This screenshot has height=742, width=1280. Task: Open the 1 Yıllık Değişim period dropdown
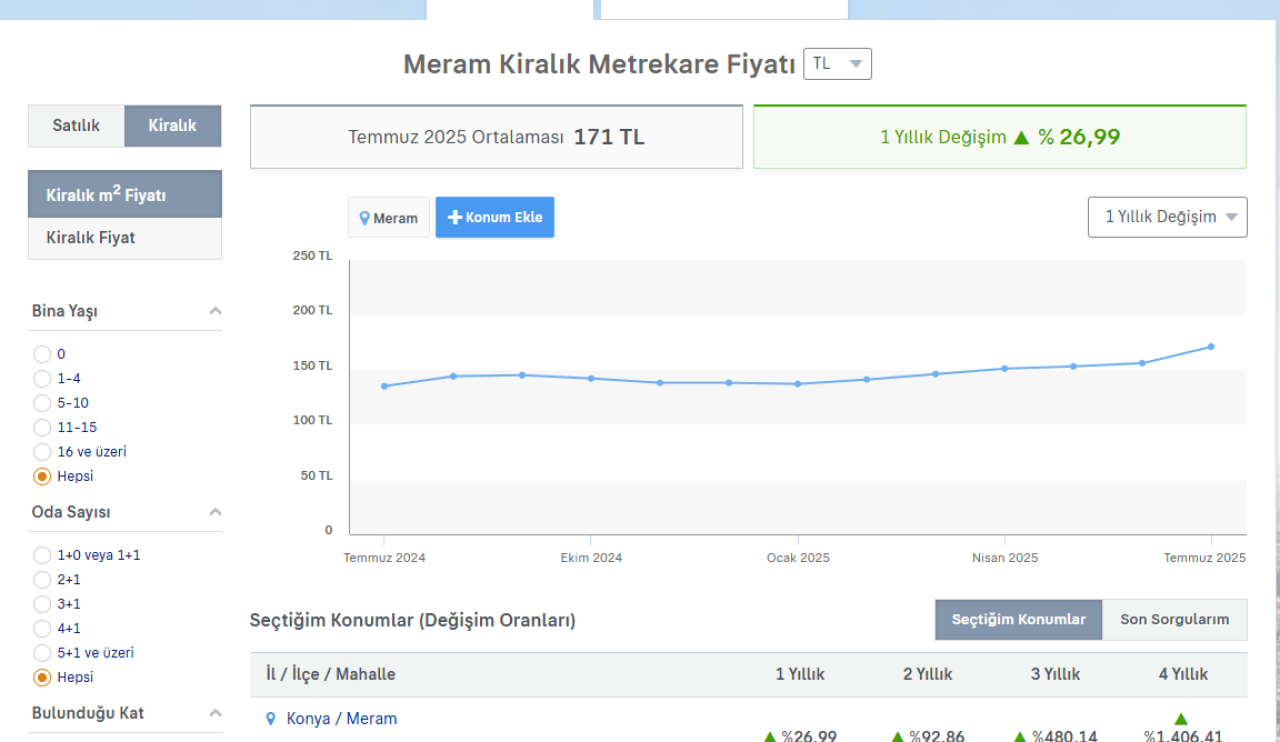click(1168, 217)
